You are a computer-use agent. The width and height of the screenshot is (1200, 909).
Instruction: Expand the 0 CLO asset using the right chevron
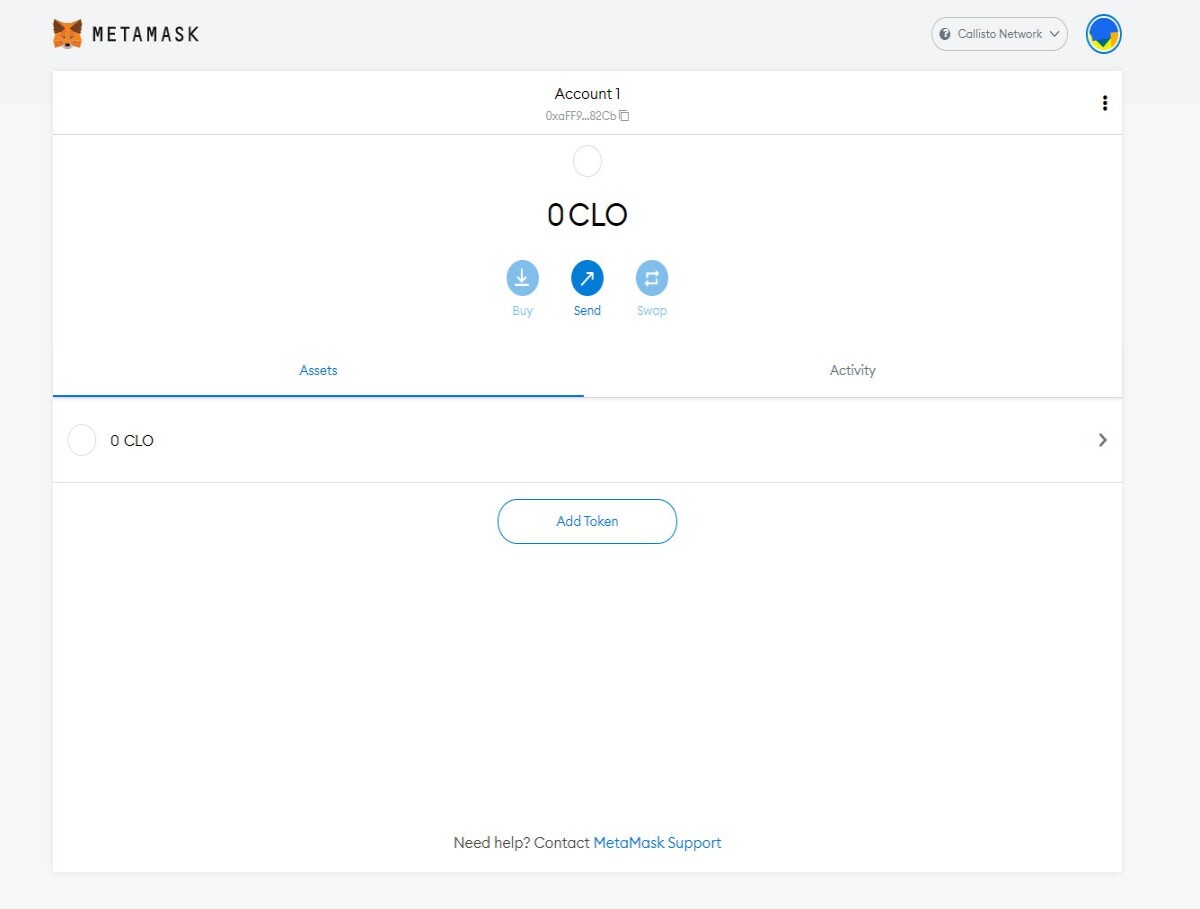pos(1103,440)
